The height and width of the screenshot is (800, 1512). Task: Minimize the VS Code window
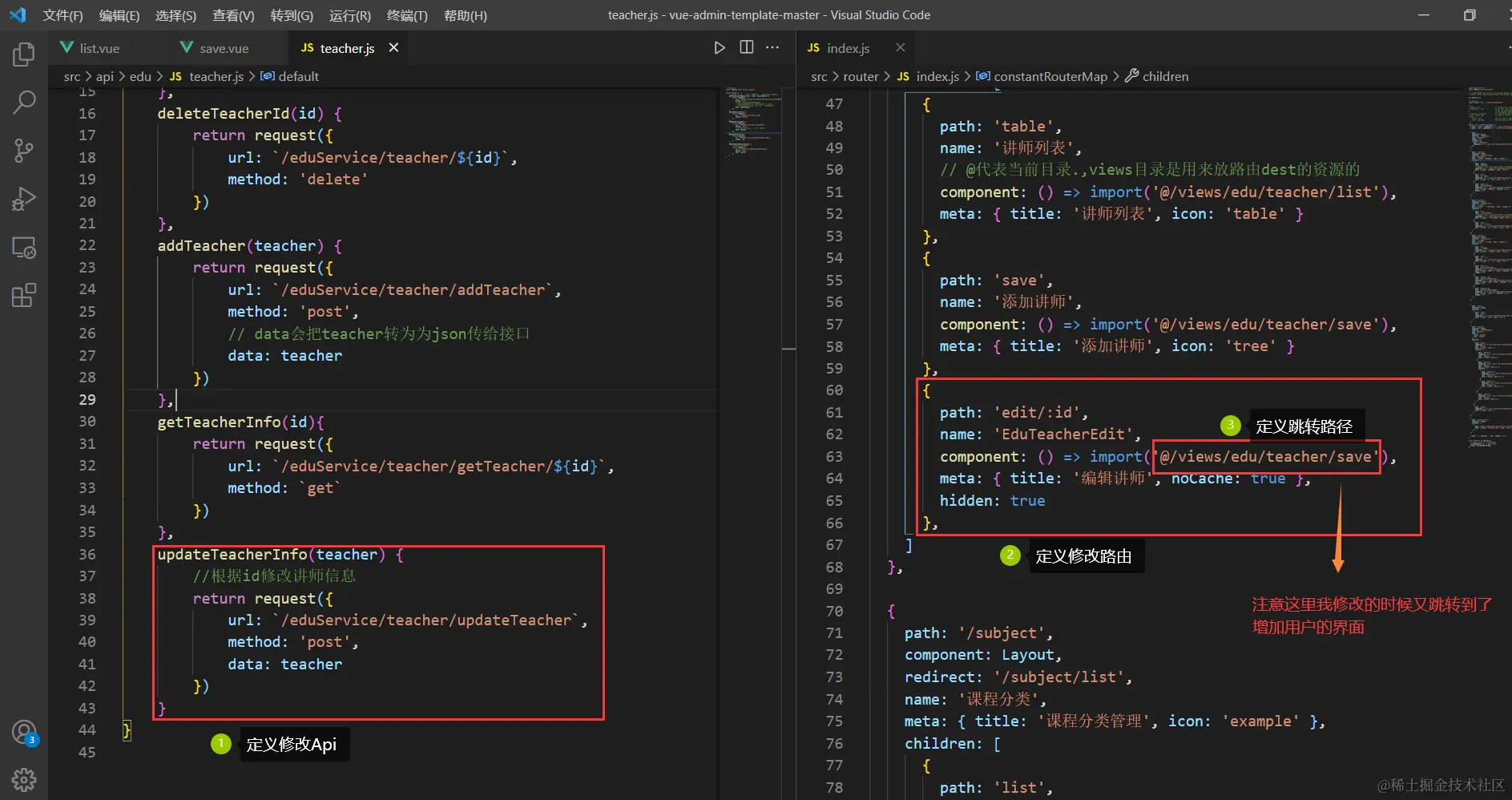pos(1424,15)
